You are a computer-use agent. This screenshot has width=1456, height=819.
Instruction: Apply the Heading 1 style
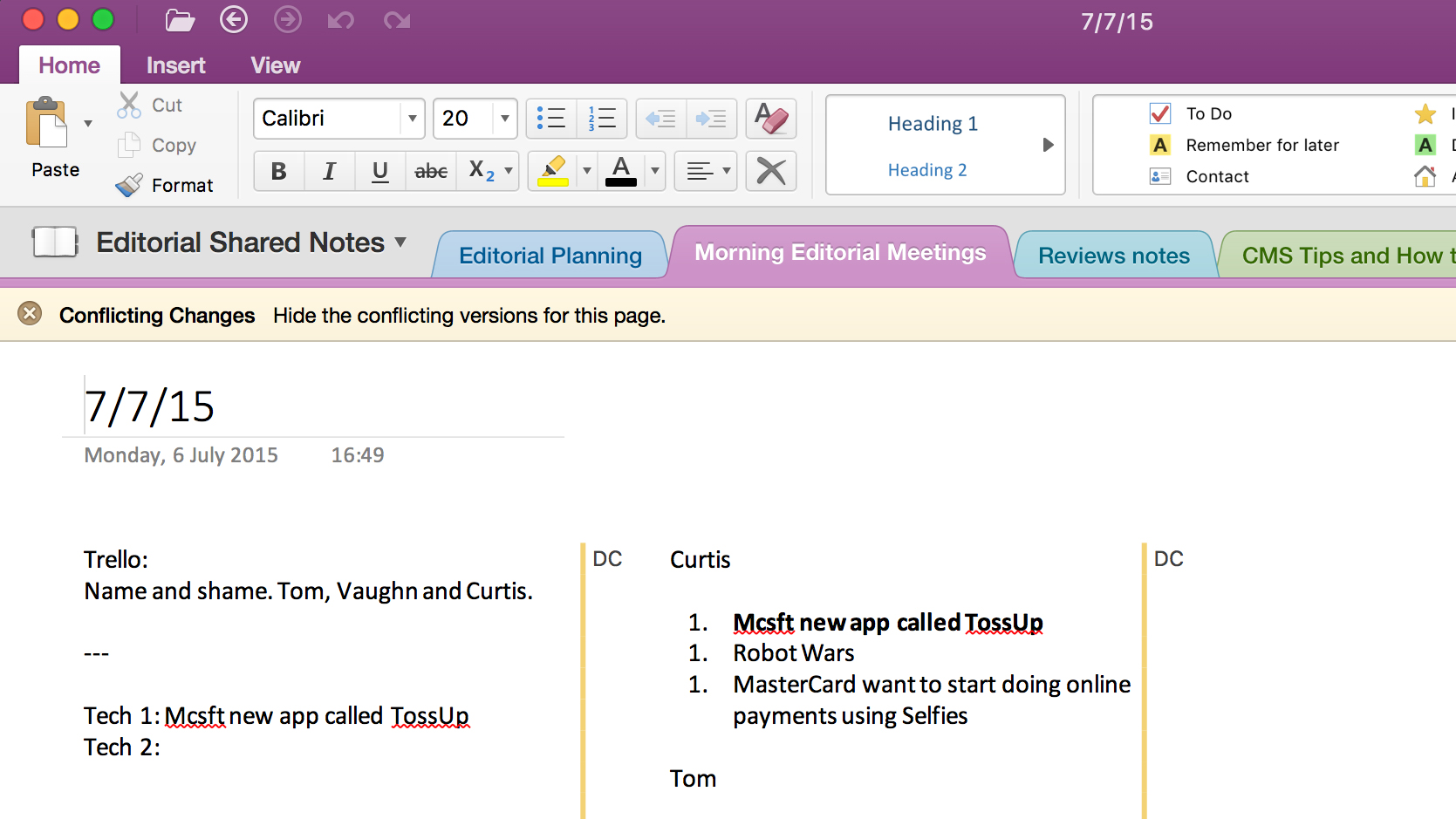(x=933, y=124)
